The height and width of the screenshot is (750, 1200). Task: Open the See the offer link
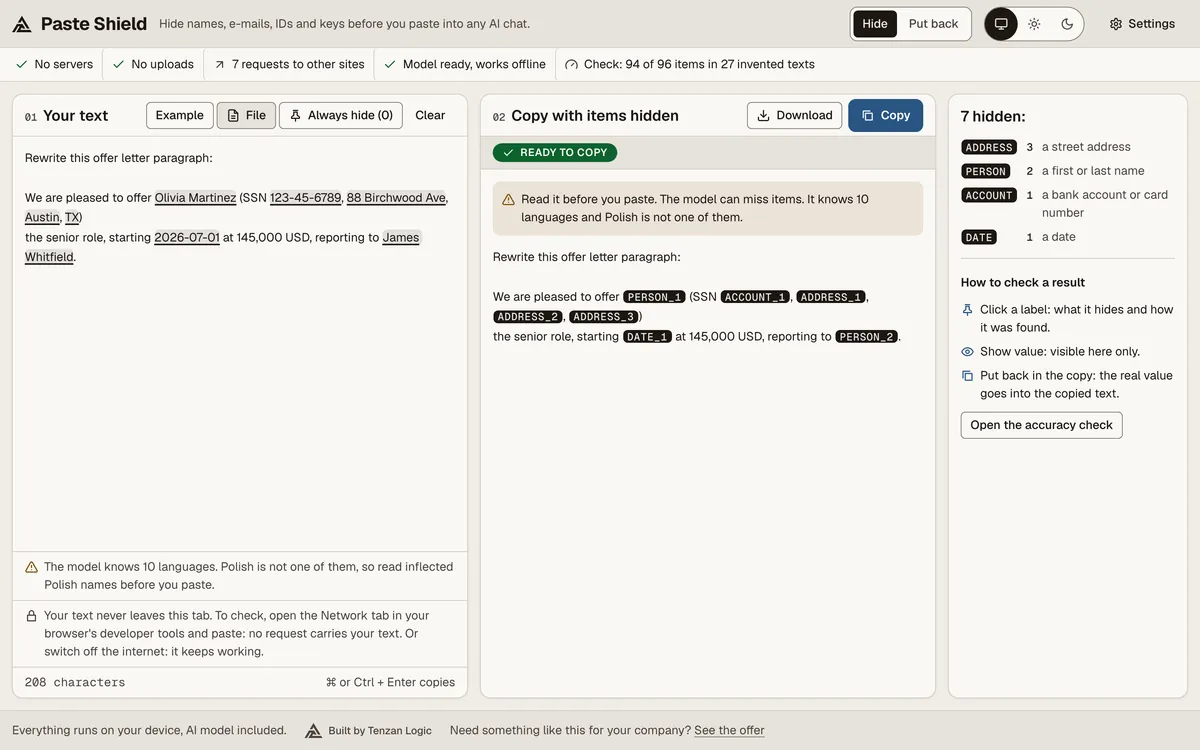pyautogui.click(x=729, y=730)
